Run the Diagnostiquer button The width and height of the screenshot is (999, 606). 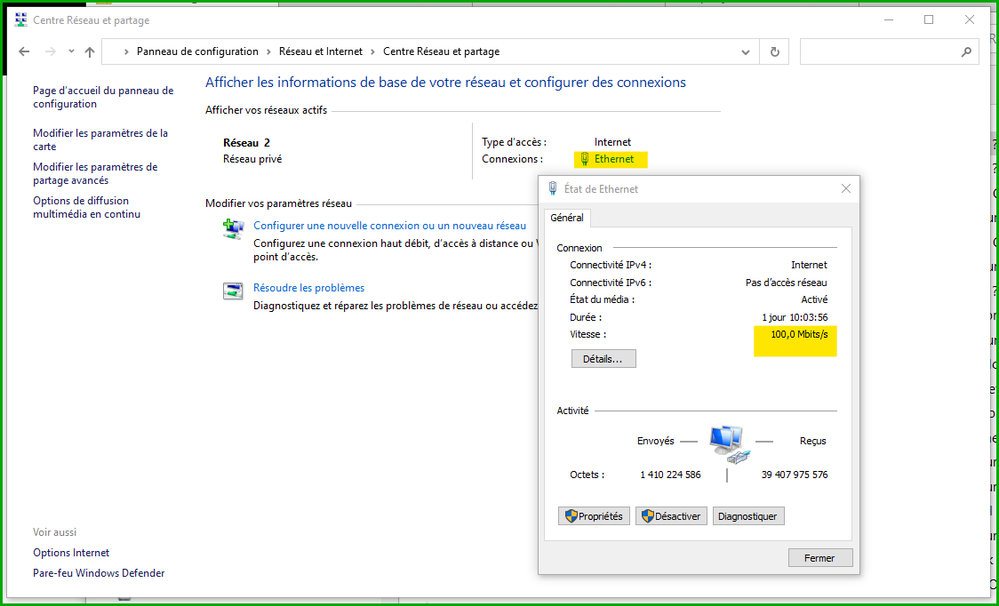tap(748, 516)
